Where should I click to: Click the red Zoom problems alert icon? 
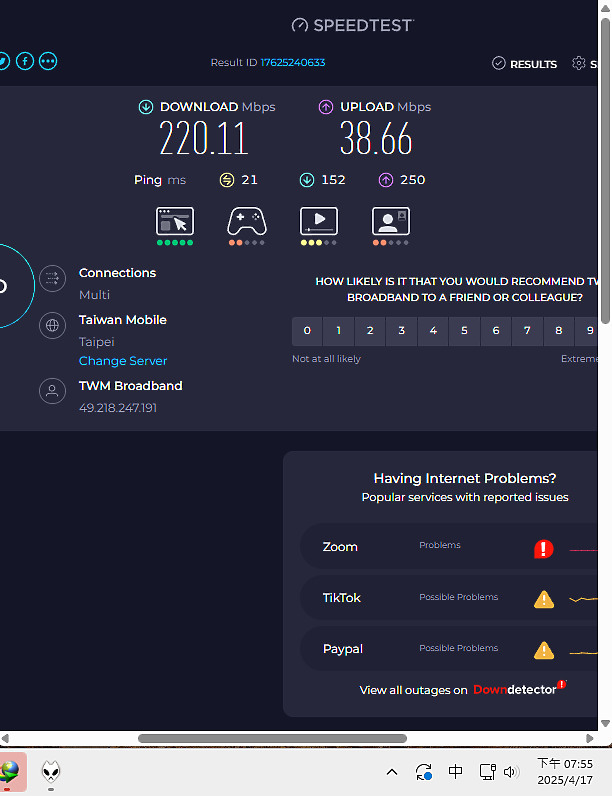[x=543, y=549]
